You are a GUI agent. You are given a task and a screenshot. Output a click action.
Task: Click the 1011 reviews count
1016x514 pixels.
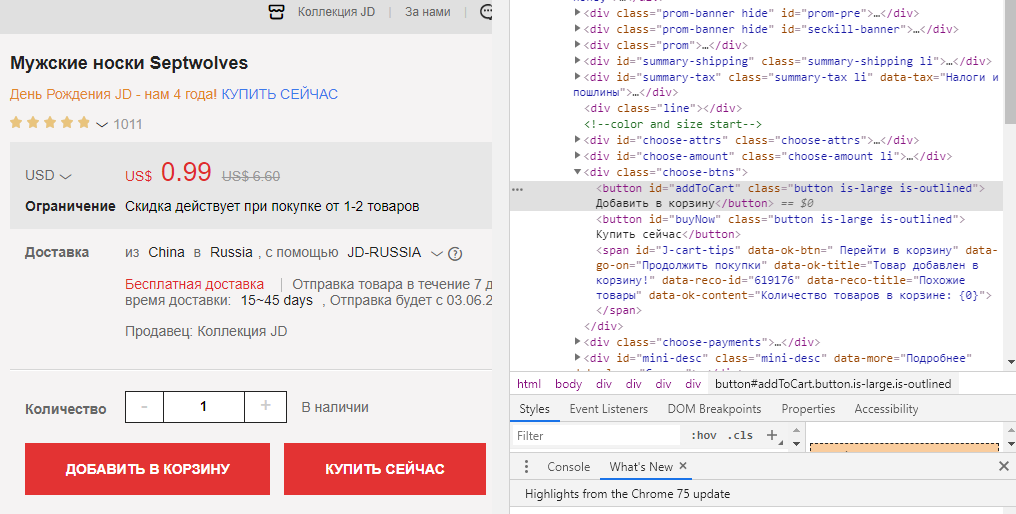(128, 124)
